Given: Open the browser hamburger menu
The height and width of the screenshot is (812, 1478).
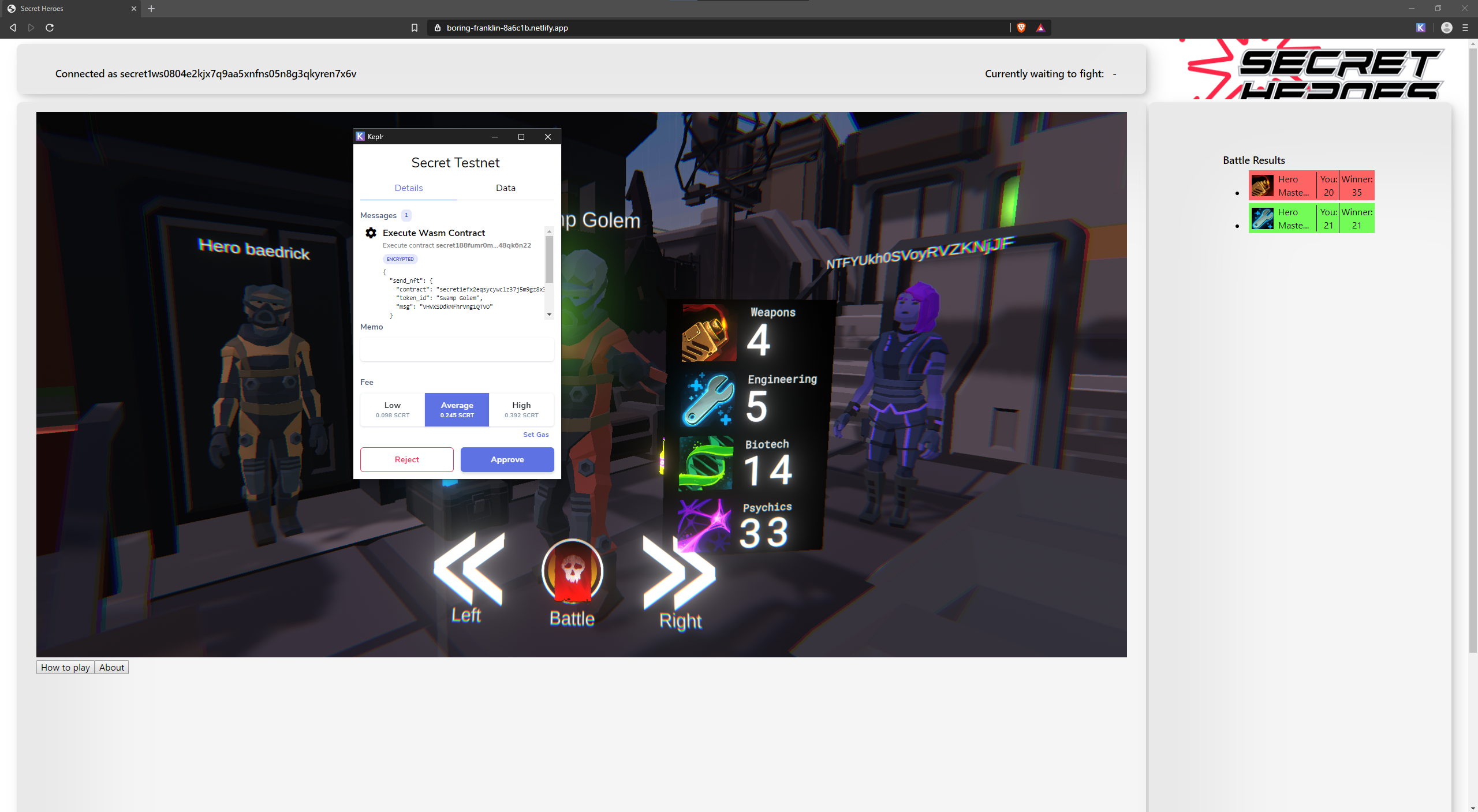Looking at the screenshot, I should [x=1465, y=28].
